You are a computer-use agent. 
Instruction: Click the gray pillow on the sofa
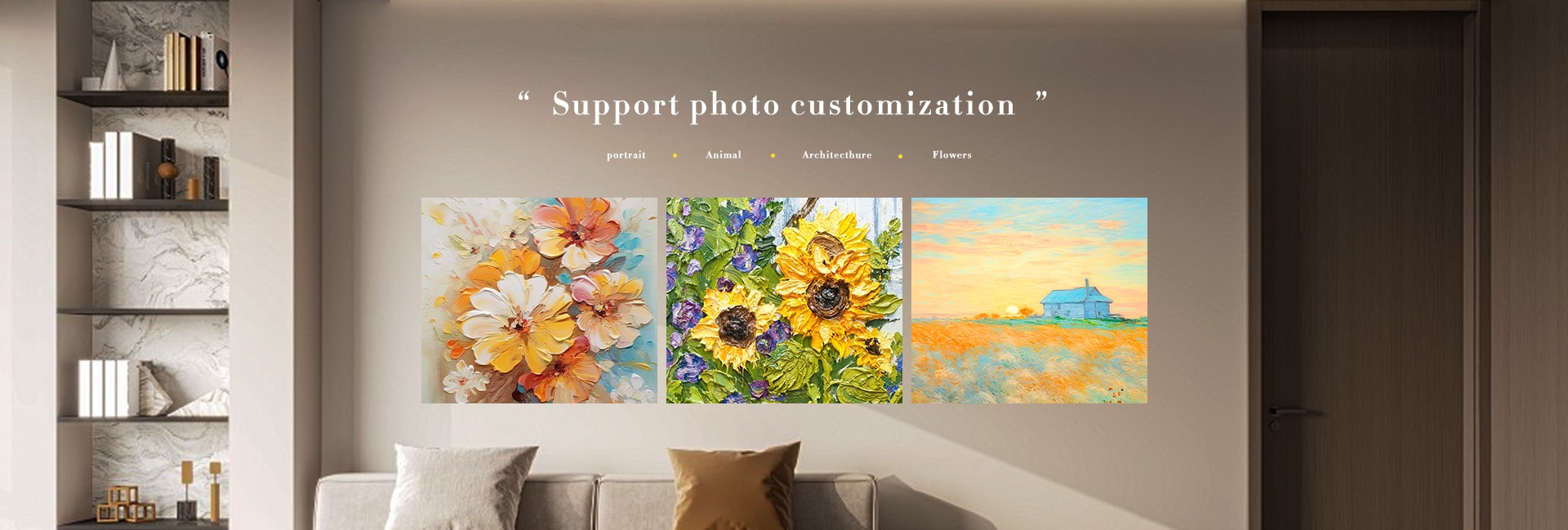[x=461, y=488]
